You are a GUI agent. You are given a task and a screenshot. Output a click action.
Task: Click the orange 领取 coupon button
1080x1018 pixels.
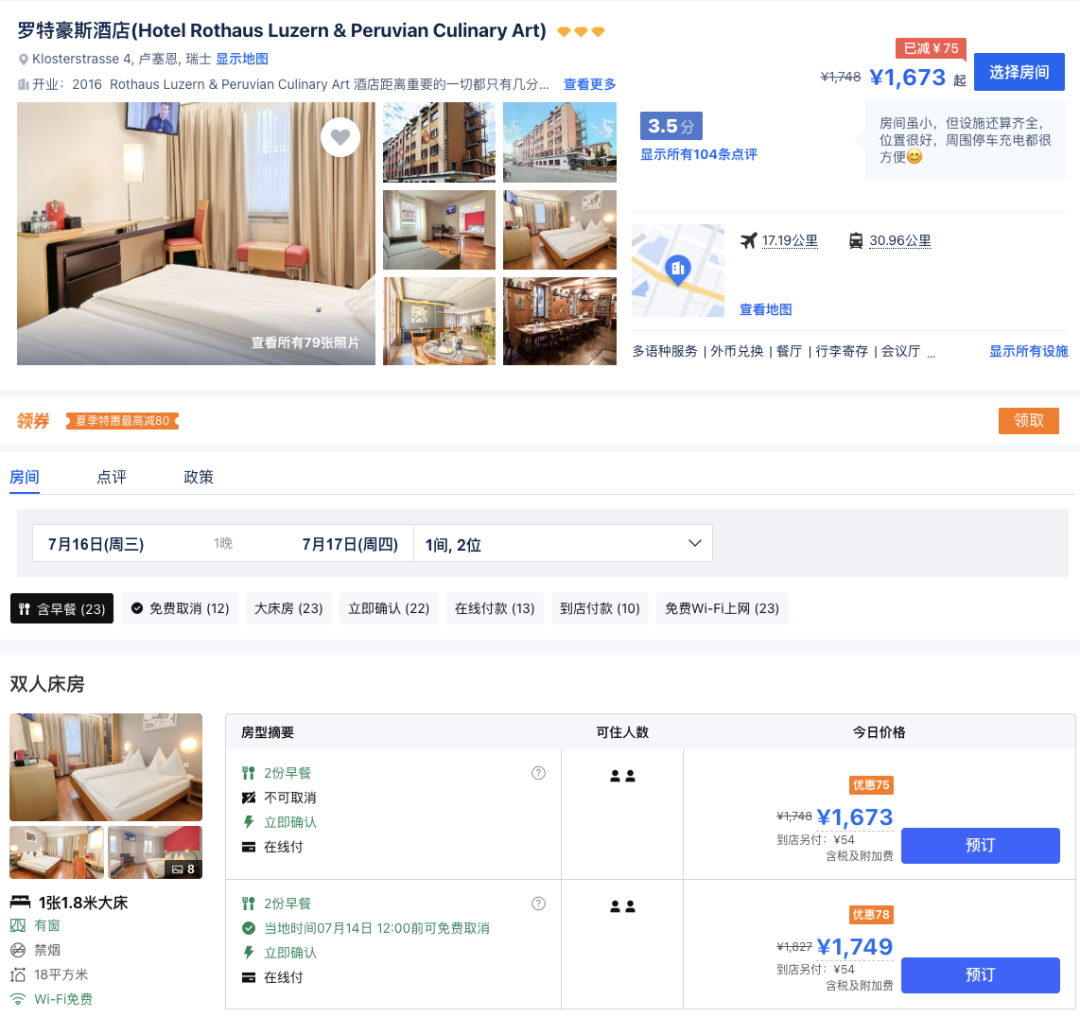click(x=1028, y=421)
